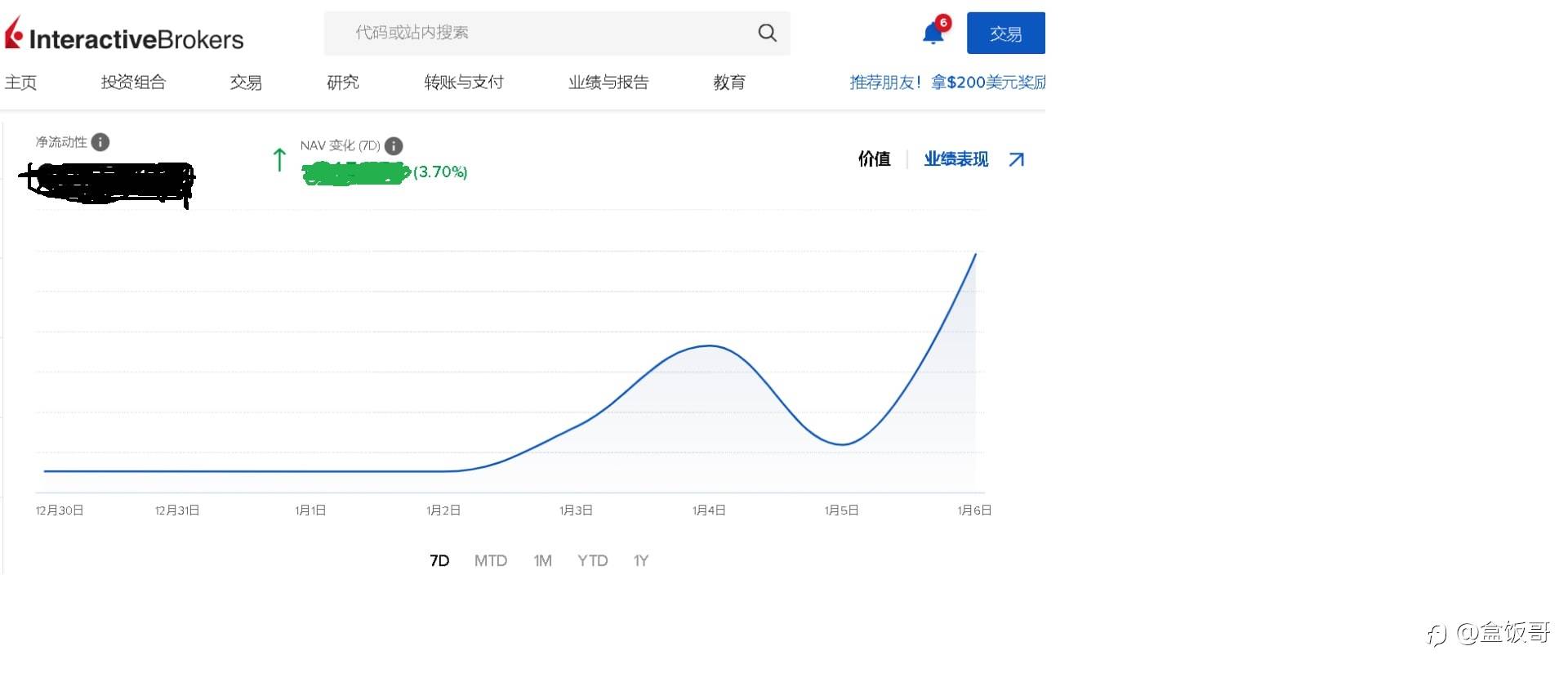Click the green NAV up arrow

279,159
